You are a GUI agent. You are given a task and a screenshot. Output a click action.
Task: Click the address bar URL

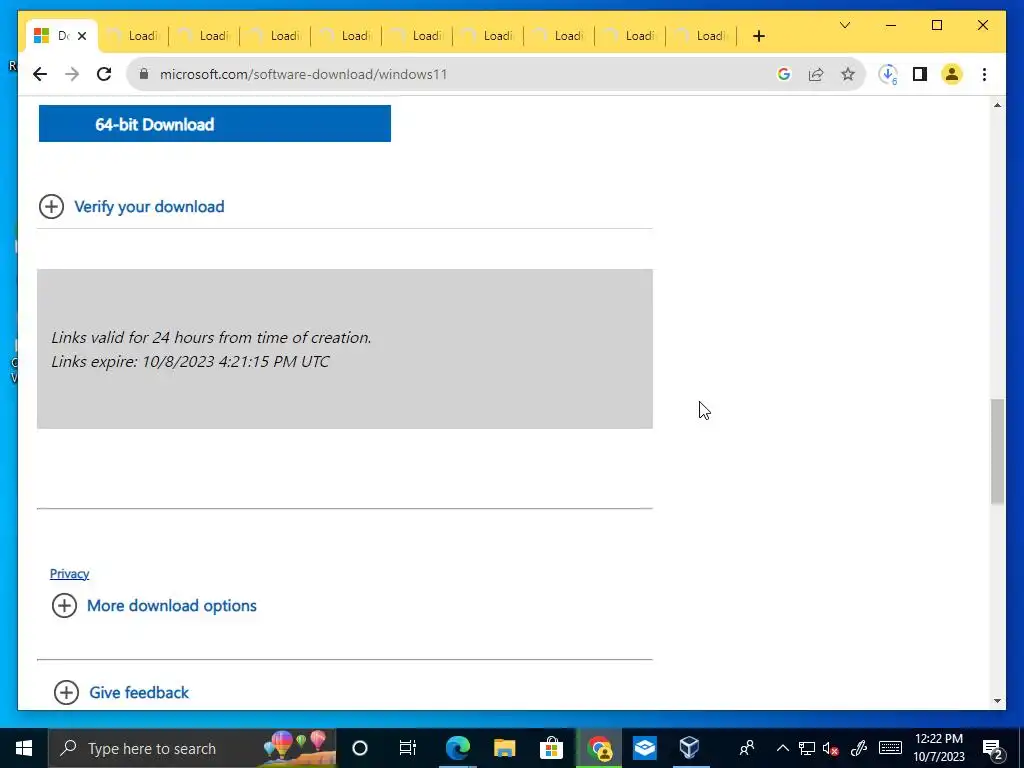304,74
